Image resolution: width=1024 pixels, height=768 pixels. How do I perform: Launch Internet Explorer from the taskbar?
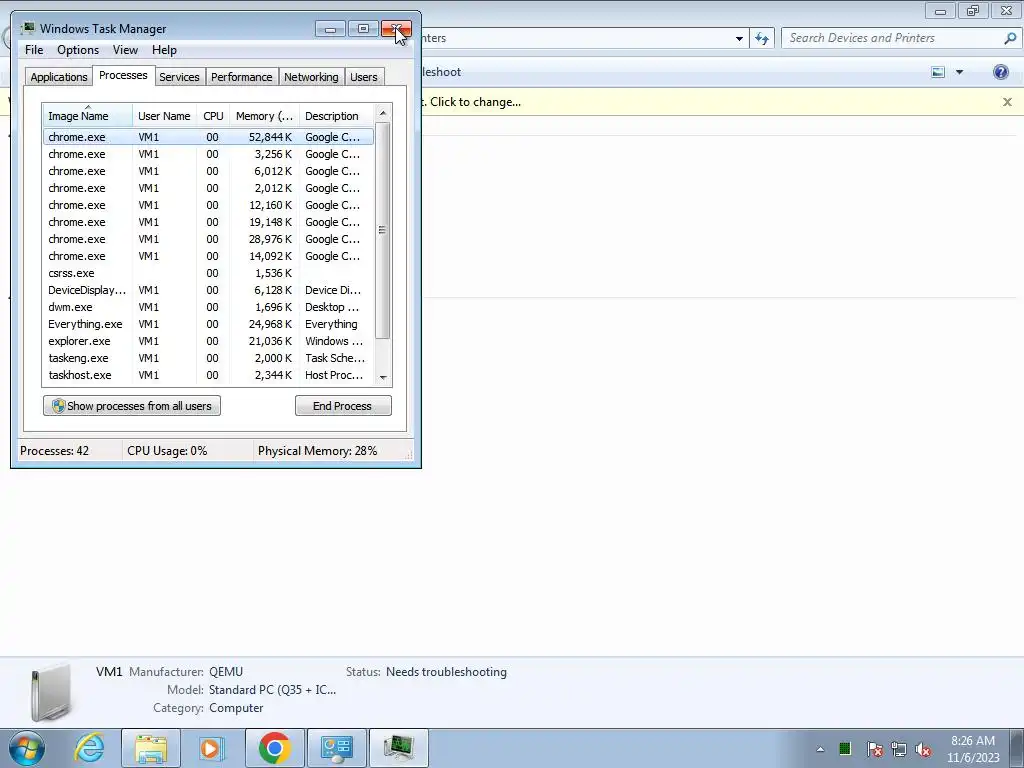[89, 748]
